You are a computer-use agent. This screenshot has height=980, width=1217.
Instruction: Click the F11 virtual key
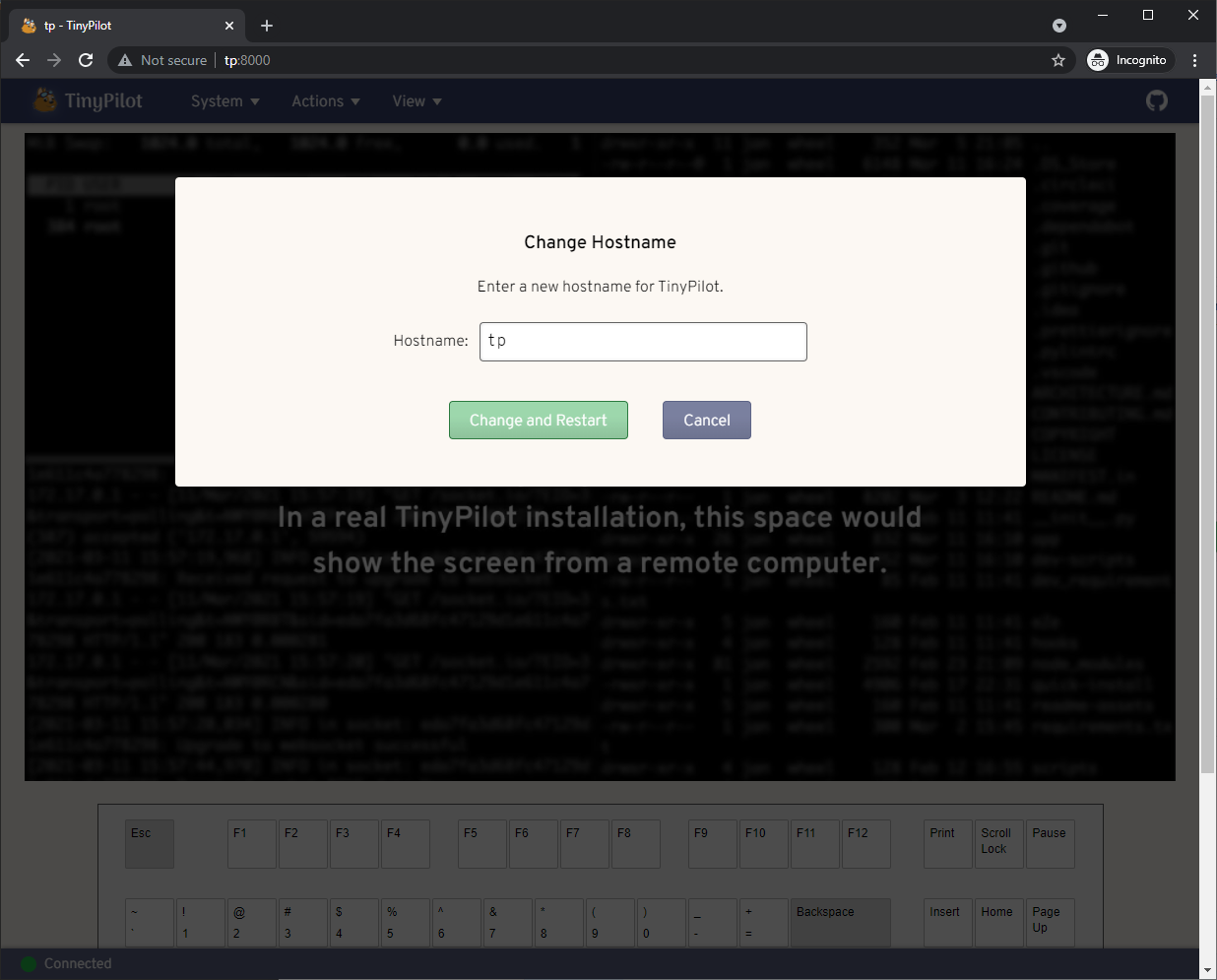click(x=815, y=844)
